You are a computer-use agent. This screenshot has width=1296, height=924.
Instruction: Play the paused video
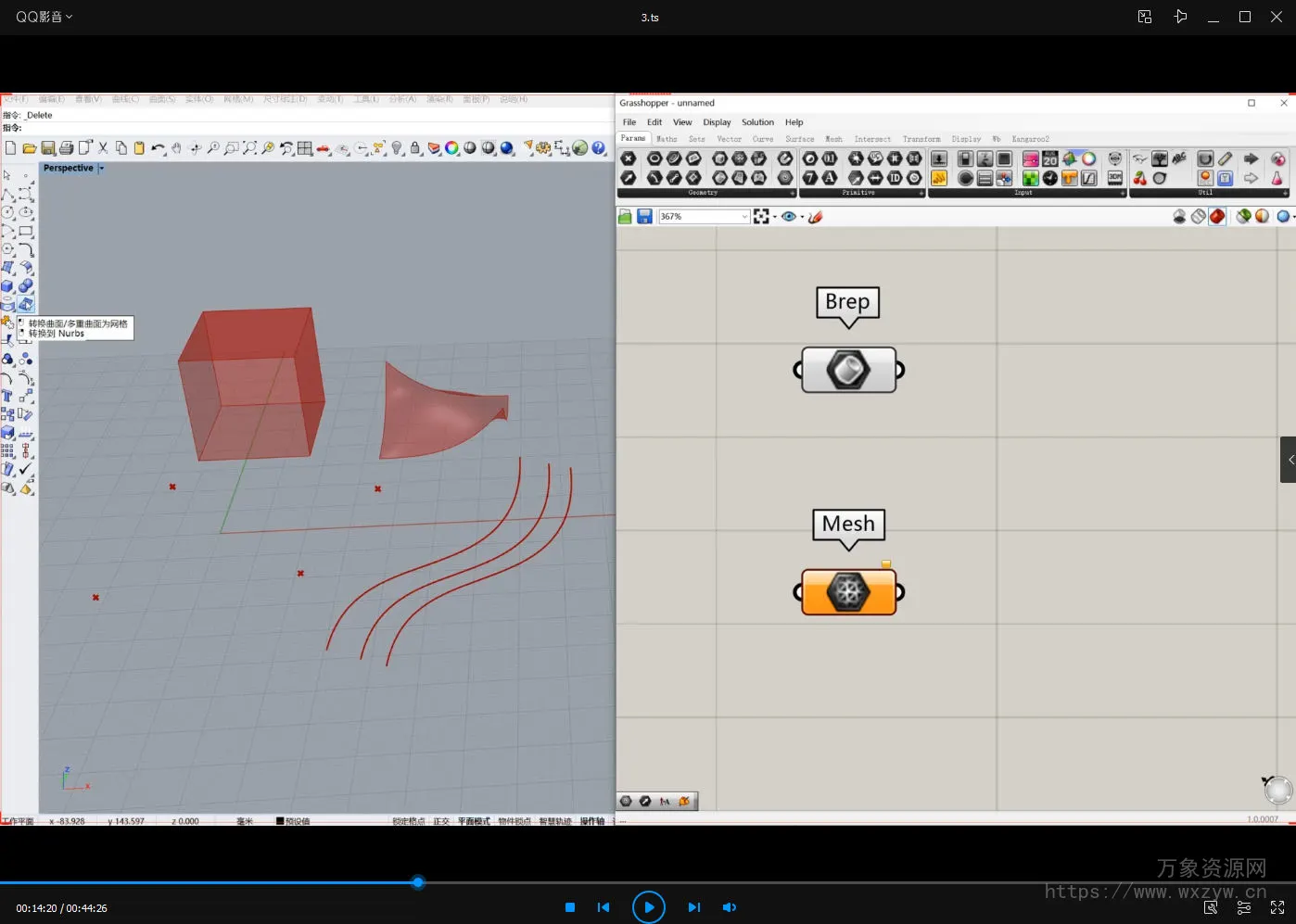[x=648, y=907]
